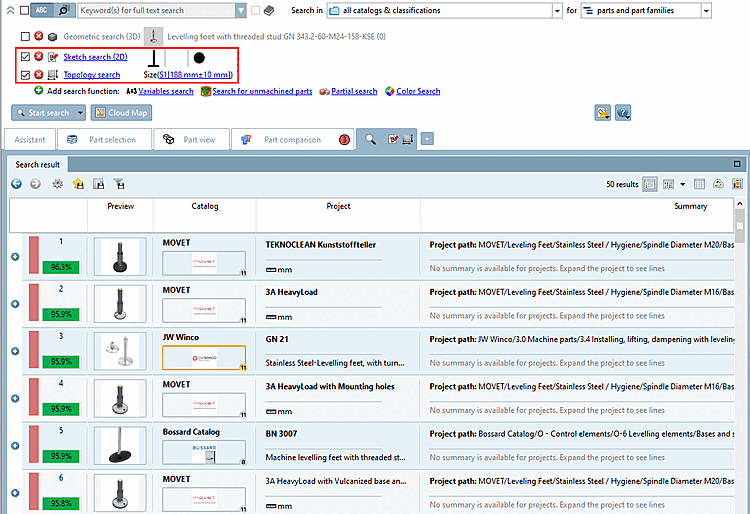This screenshot has height=514, width=750.
Task: Add the Partial search function
Action: [354, 91]
